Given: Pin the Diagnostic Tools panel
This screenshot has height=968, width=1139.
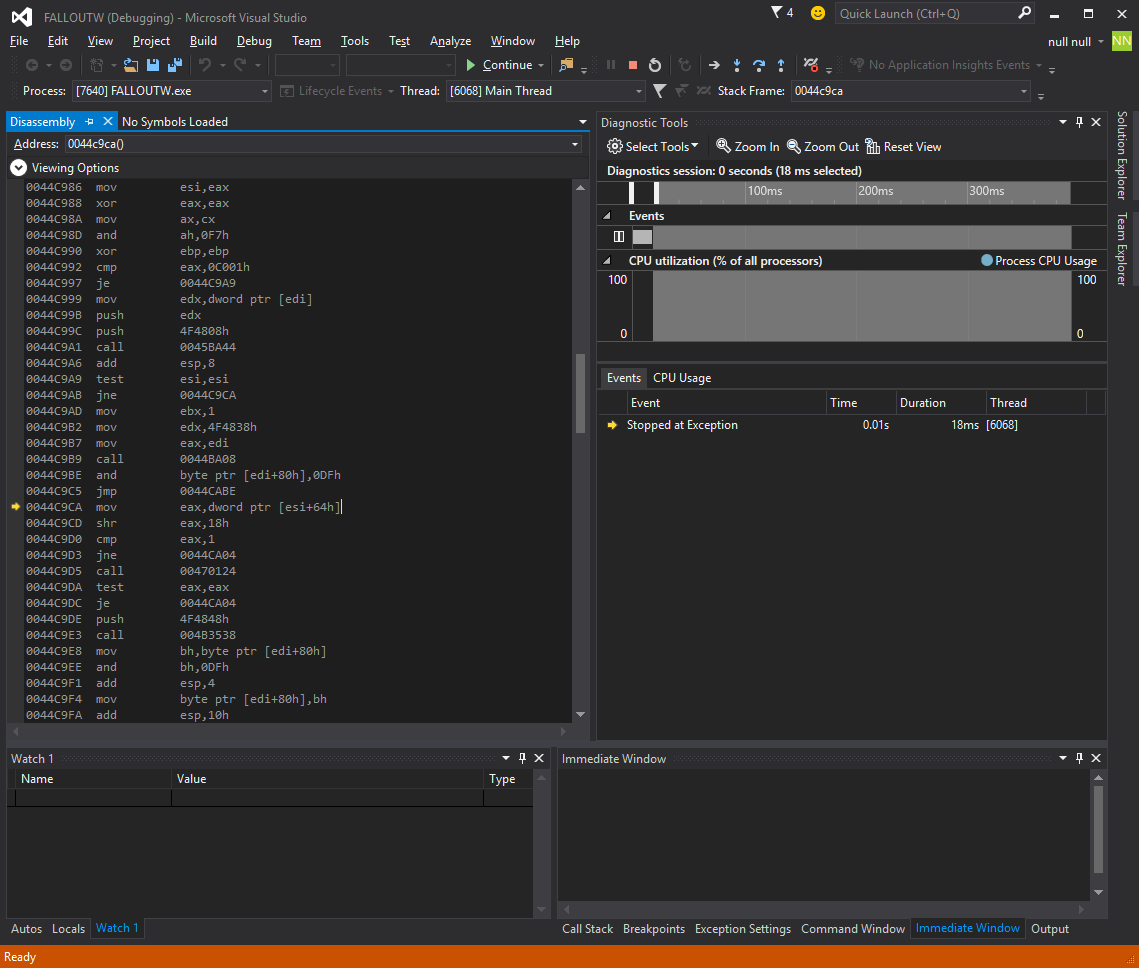Looking at the screenshot, I should (x=1079, y=122).
